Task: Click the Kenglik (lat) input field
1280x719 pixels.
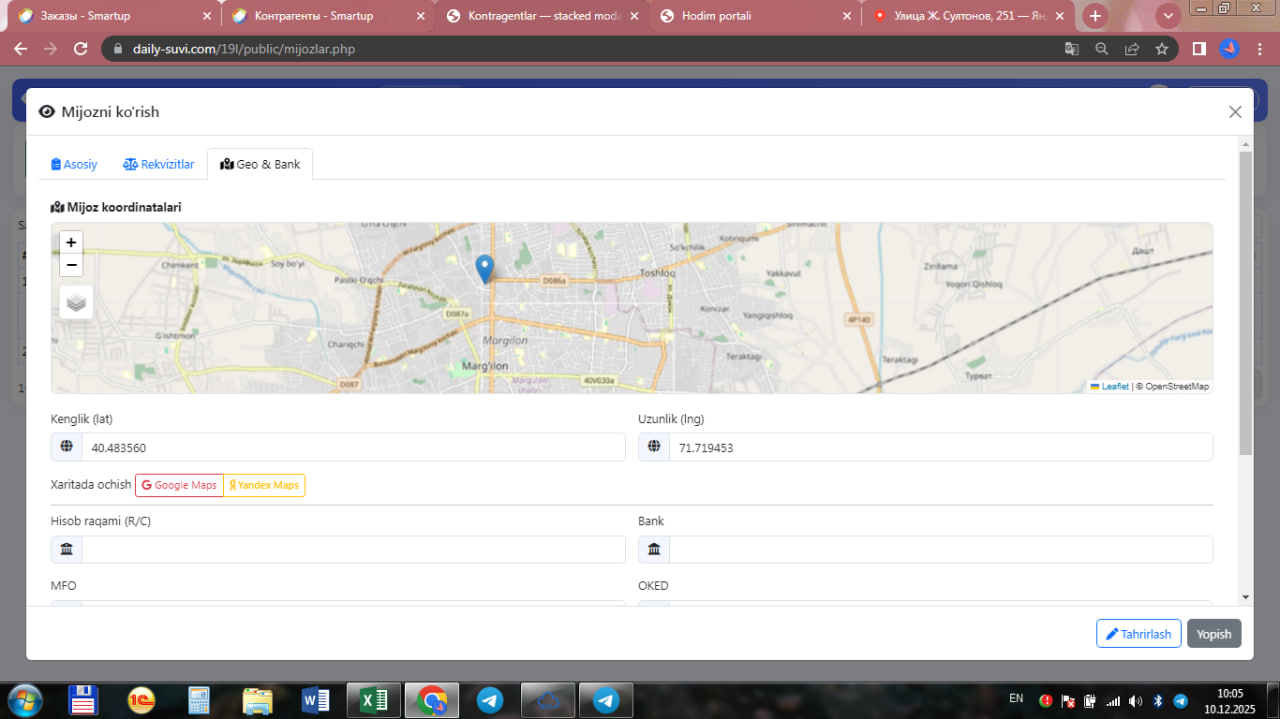Action: coord(352,448)
